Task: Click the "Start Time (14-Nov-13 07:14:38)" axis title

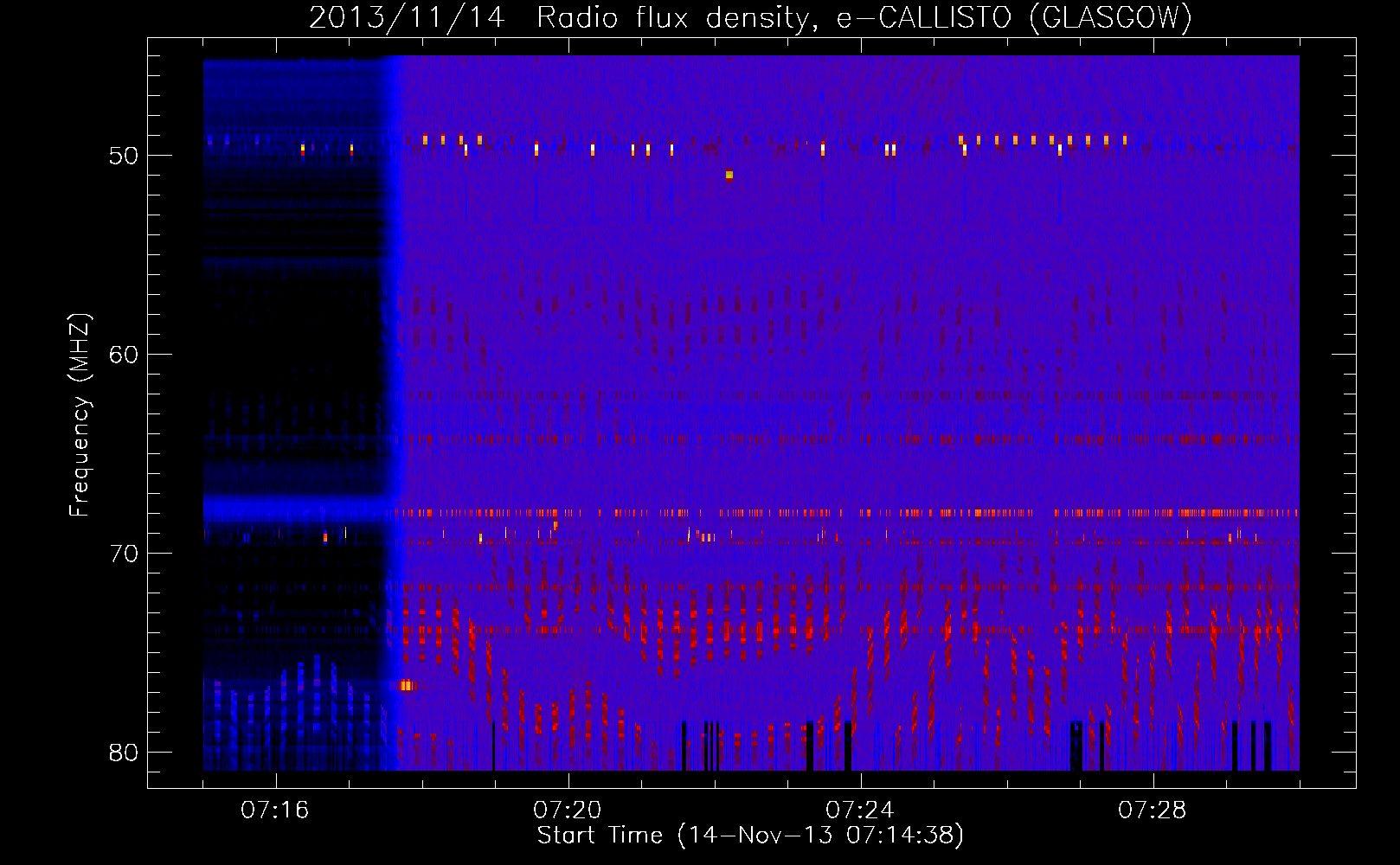Action: (x=750, y=836)
